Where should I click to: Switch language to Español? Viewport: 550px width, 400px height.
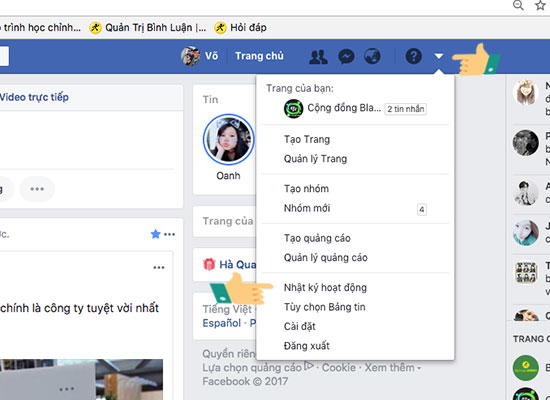(222, 323)
